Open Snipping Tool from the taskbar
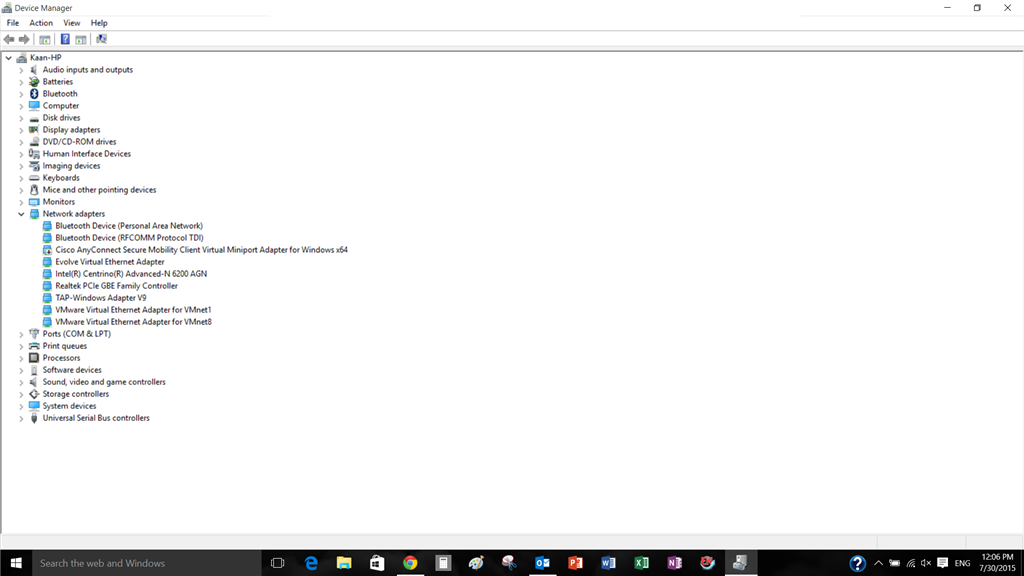 (509, 563)
